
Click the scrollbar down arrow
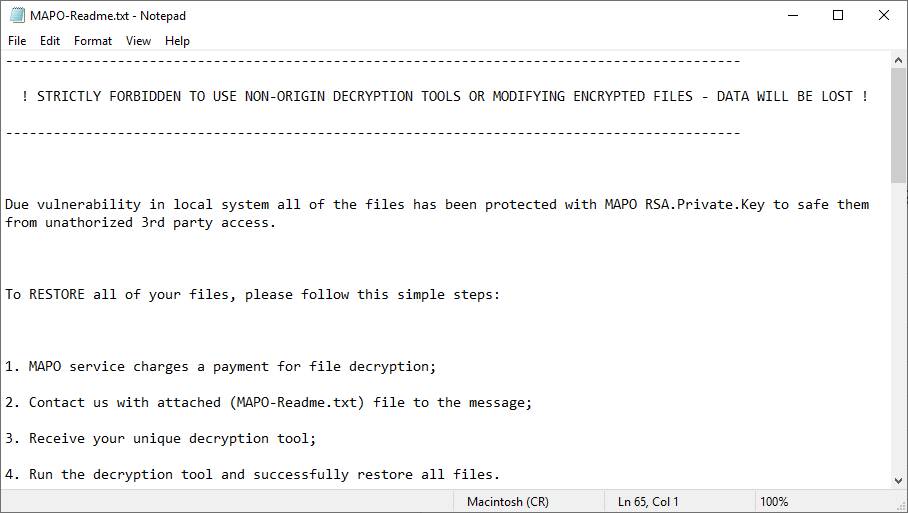pyautogui.click(x=899, y=481)
